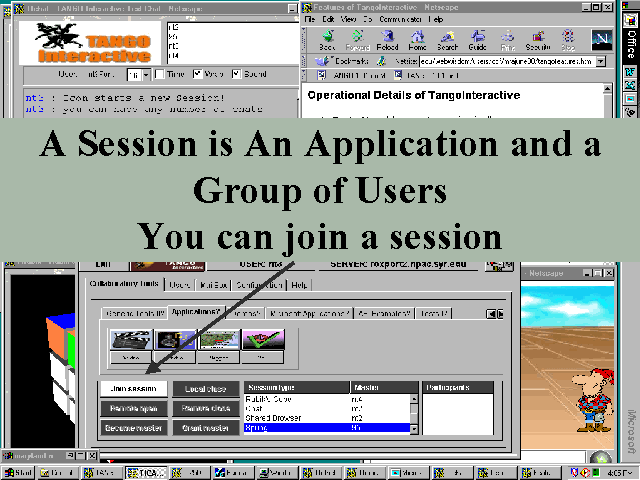The image size is (640, 480).
Task: Toggle the Sound checkbox in chat window
Action: 236,74
